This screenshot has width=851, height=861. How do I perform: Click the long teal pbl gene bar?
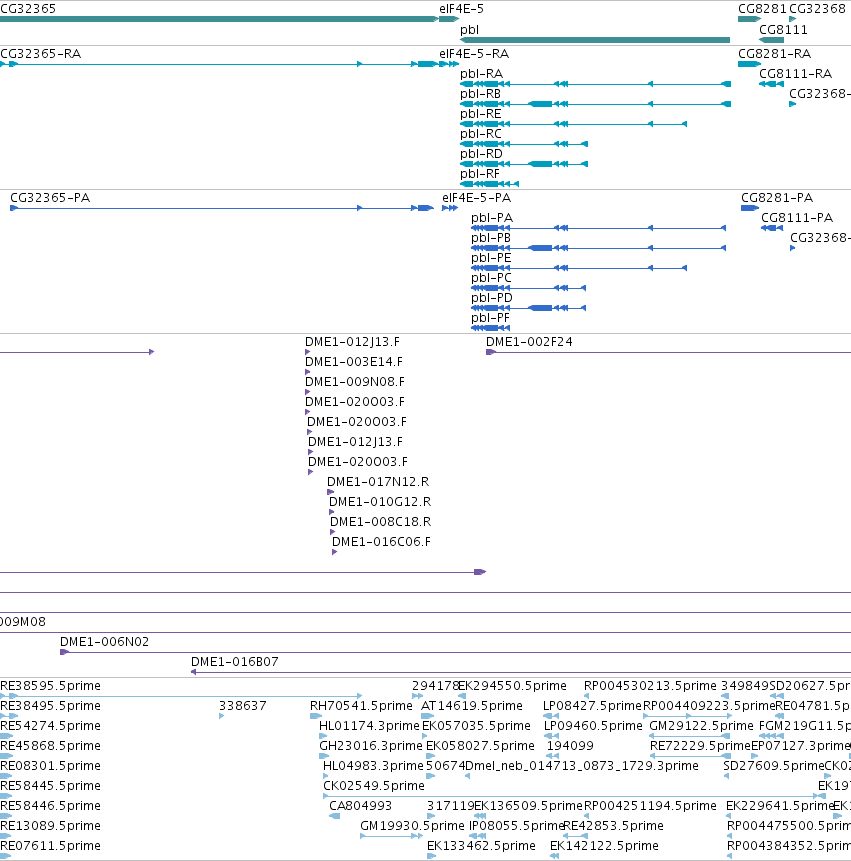(595, 40)
